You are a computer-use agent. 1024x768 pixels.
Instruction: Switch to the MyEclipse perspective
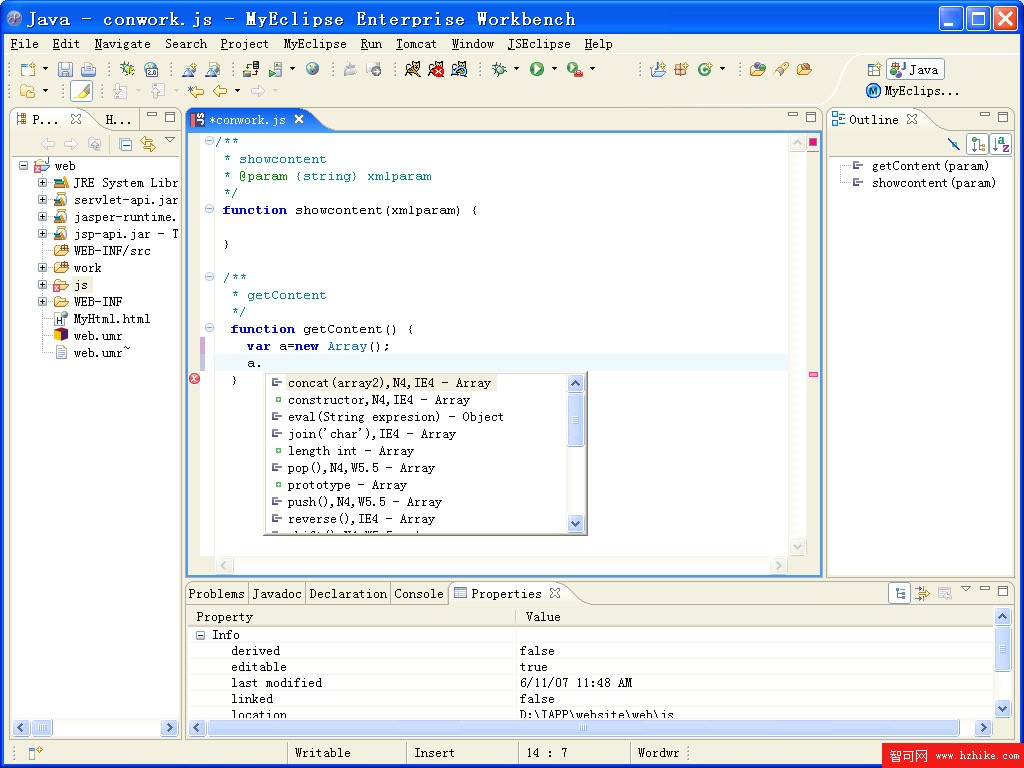click(x=912, y=91)
